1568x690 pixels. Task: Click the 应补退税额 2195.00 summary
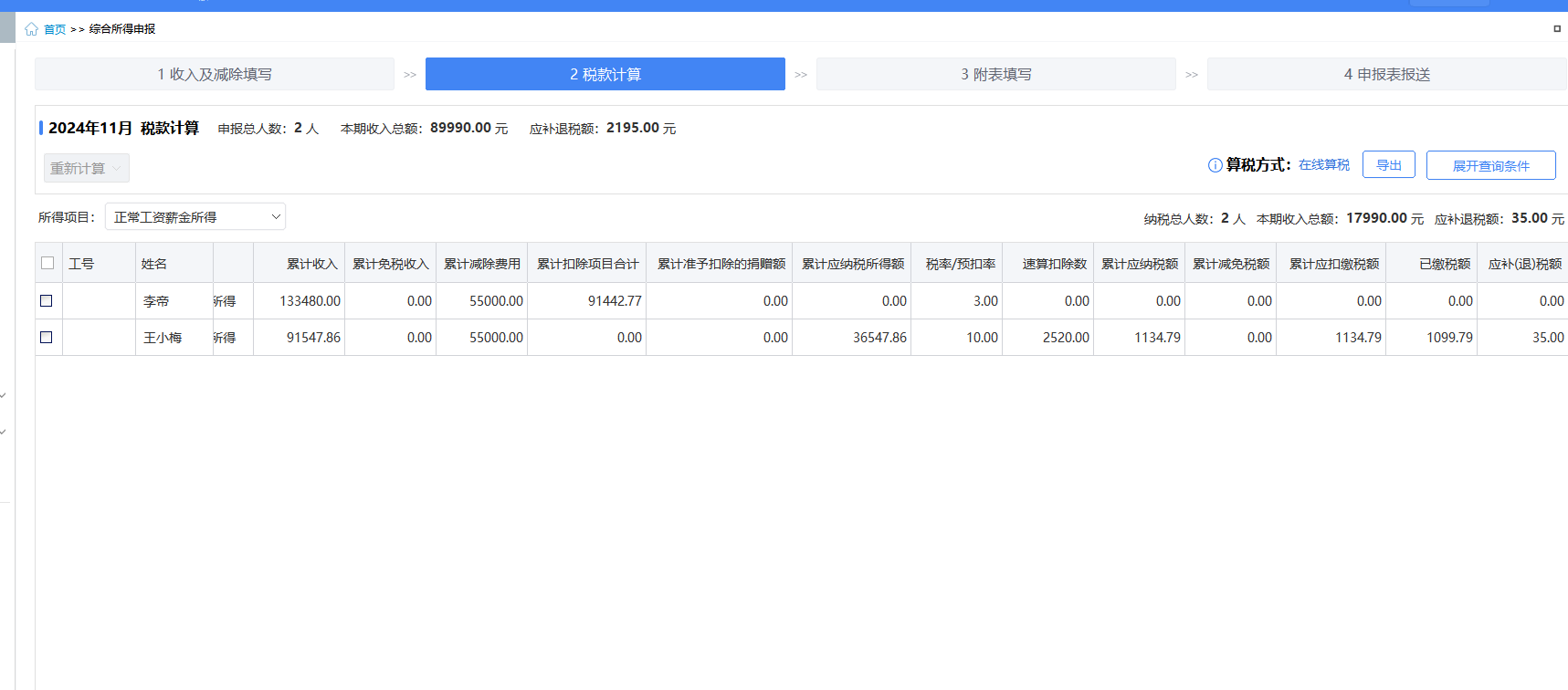603,129
